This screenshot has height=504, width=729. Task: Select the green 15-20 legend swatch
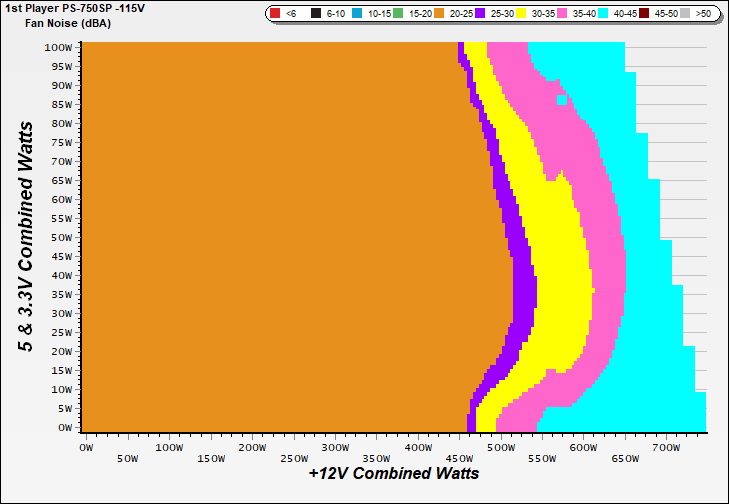[397, 14]
